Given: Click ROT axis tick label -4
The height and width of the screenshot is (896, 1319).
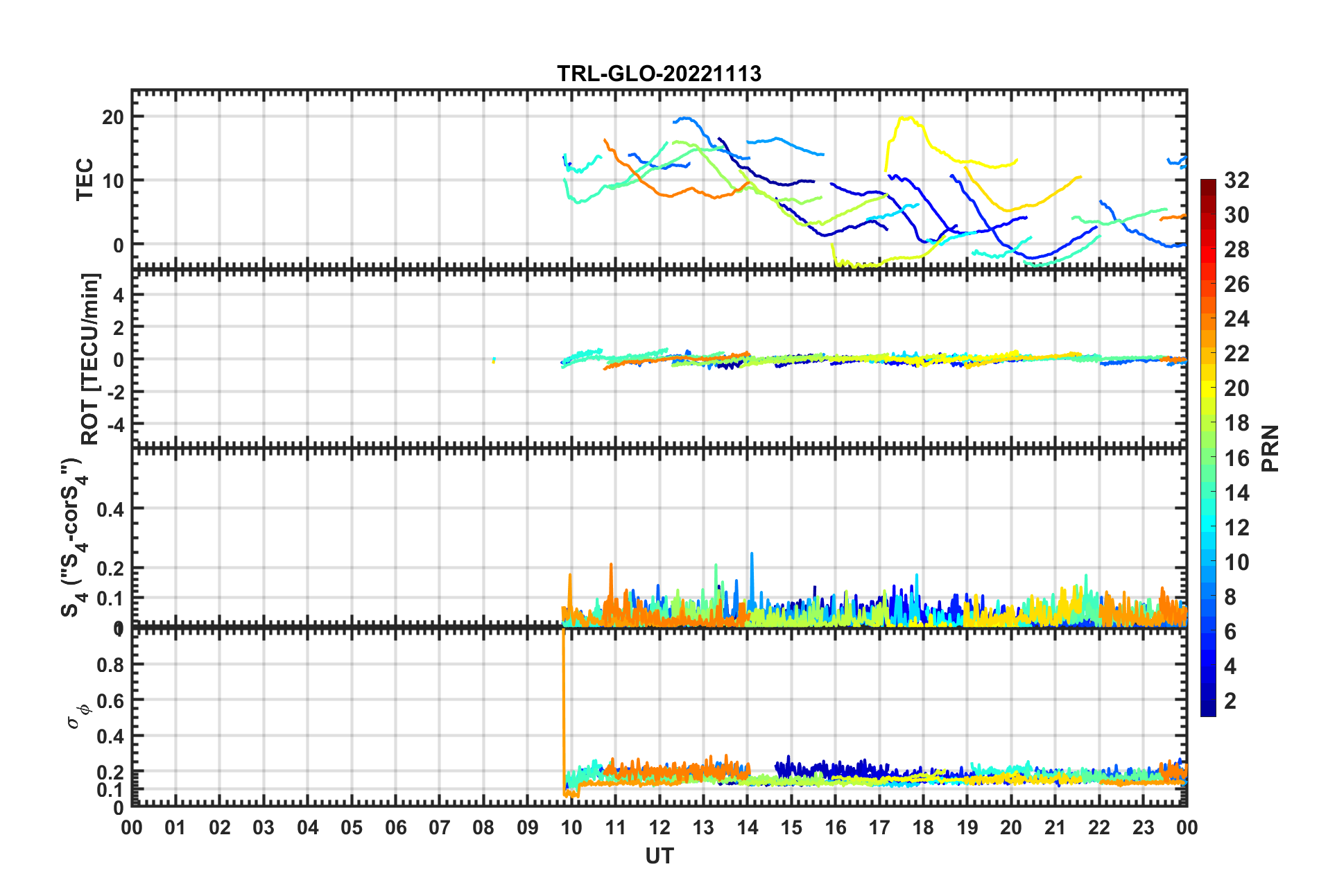Looking at the screenshot, I should [x=115, y=423].
